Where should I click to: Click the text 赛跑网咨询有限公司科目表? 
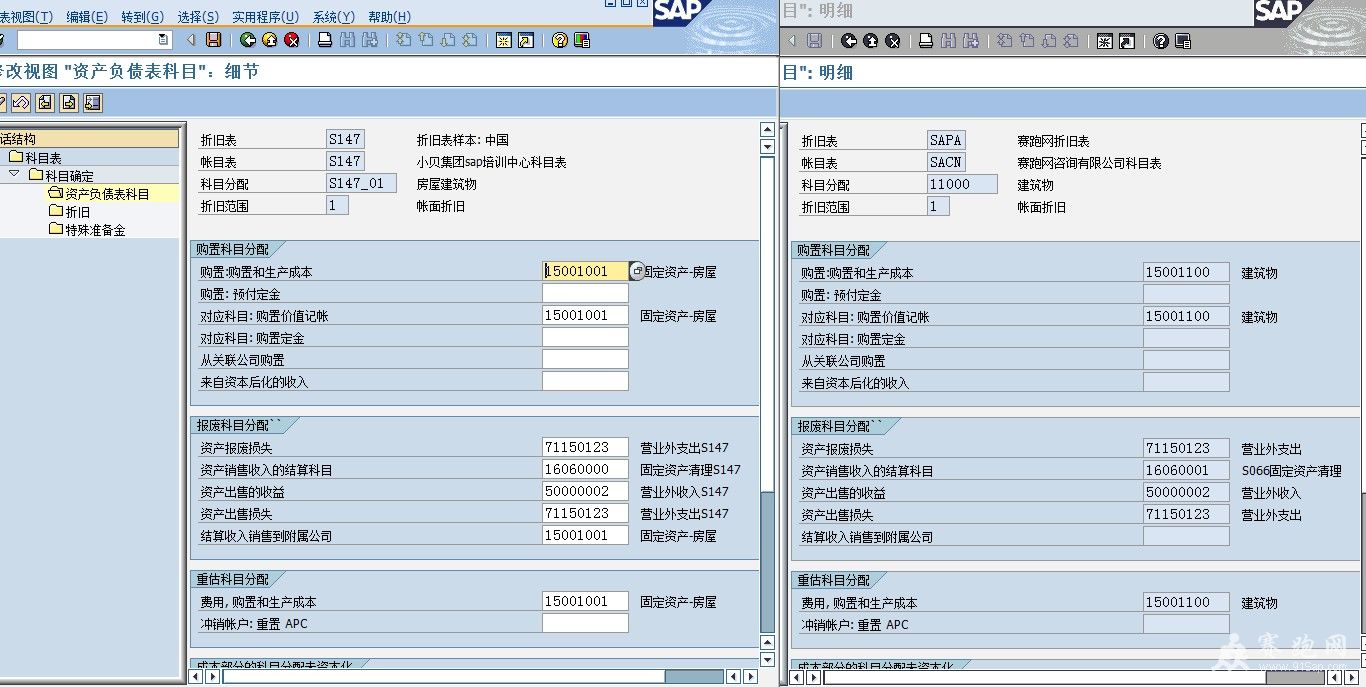[1089, 163]
